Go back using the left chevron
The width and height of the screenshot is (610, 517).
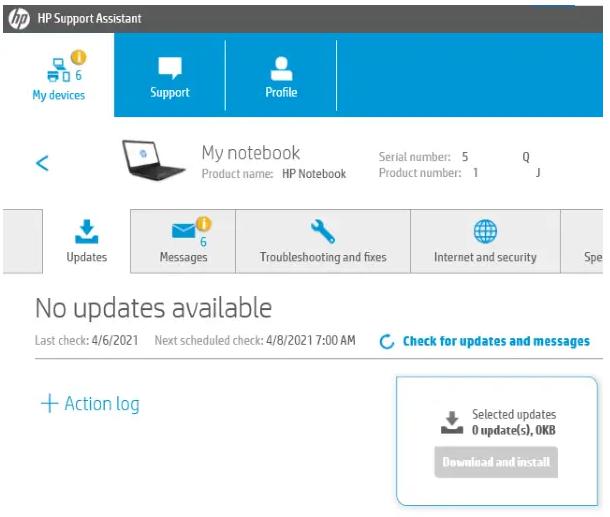(42, 163)
